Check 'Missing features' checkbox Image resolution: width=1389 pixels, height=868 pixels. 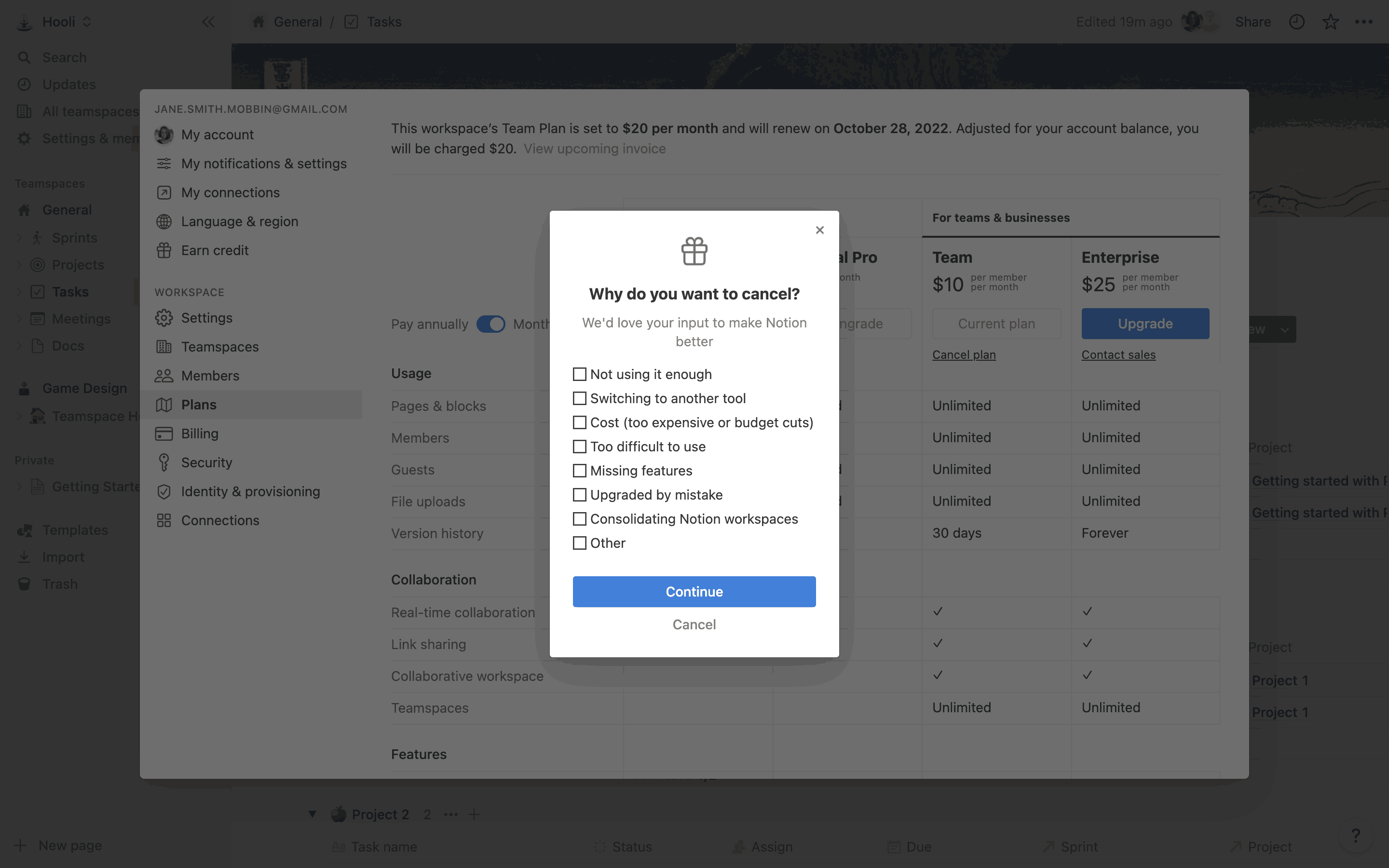(580, 471)
